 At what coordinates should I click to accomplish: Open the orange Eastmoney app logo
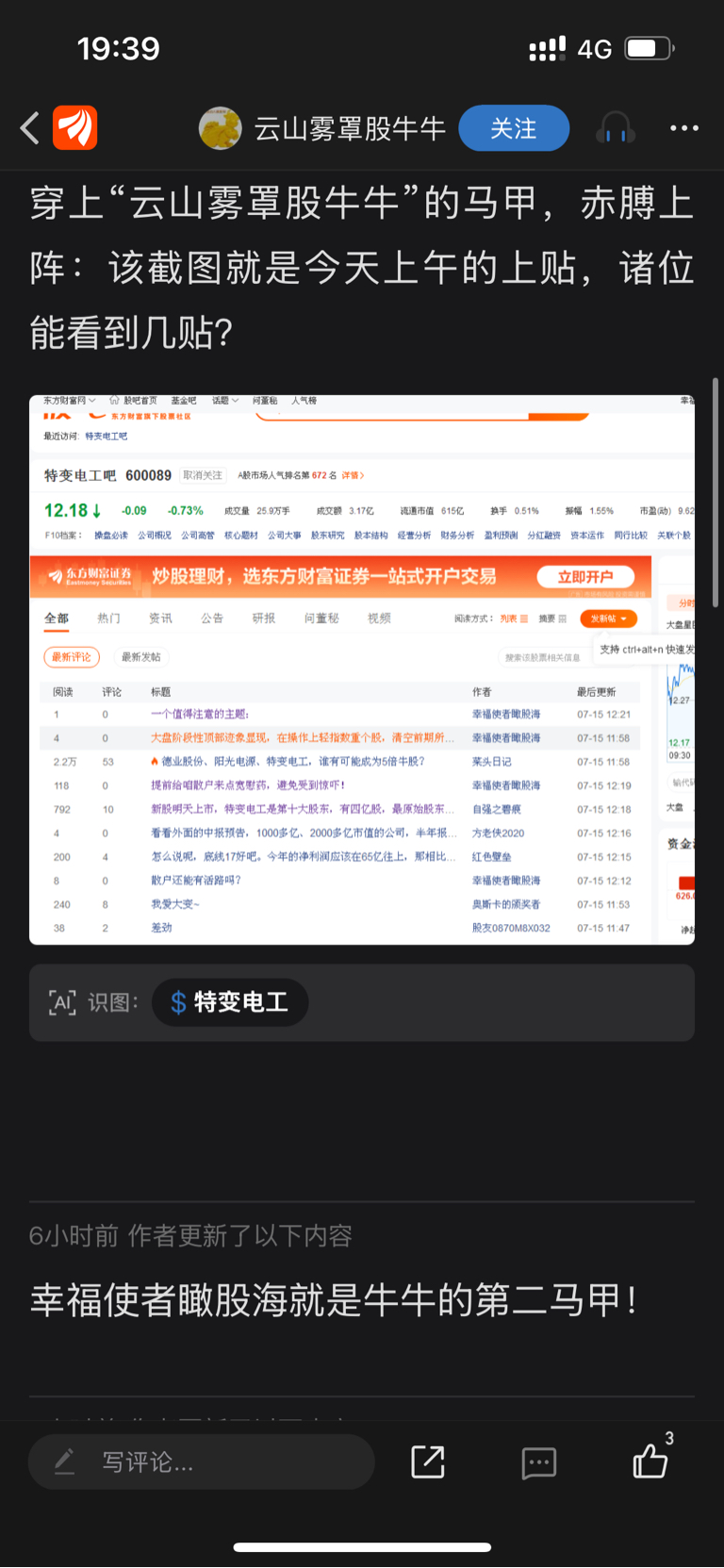(x=75, y=128)
